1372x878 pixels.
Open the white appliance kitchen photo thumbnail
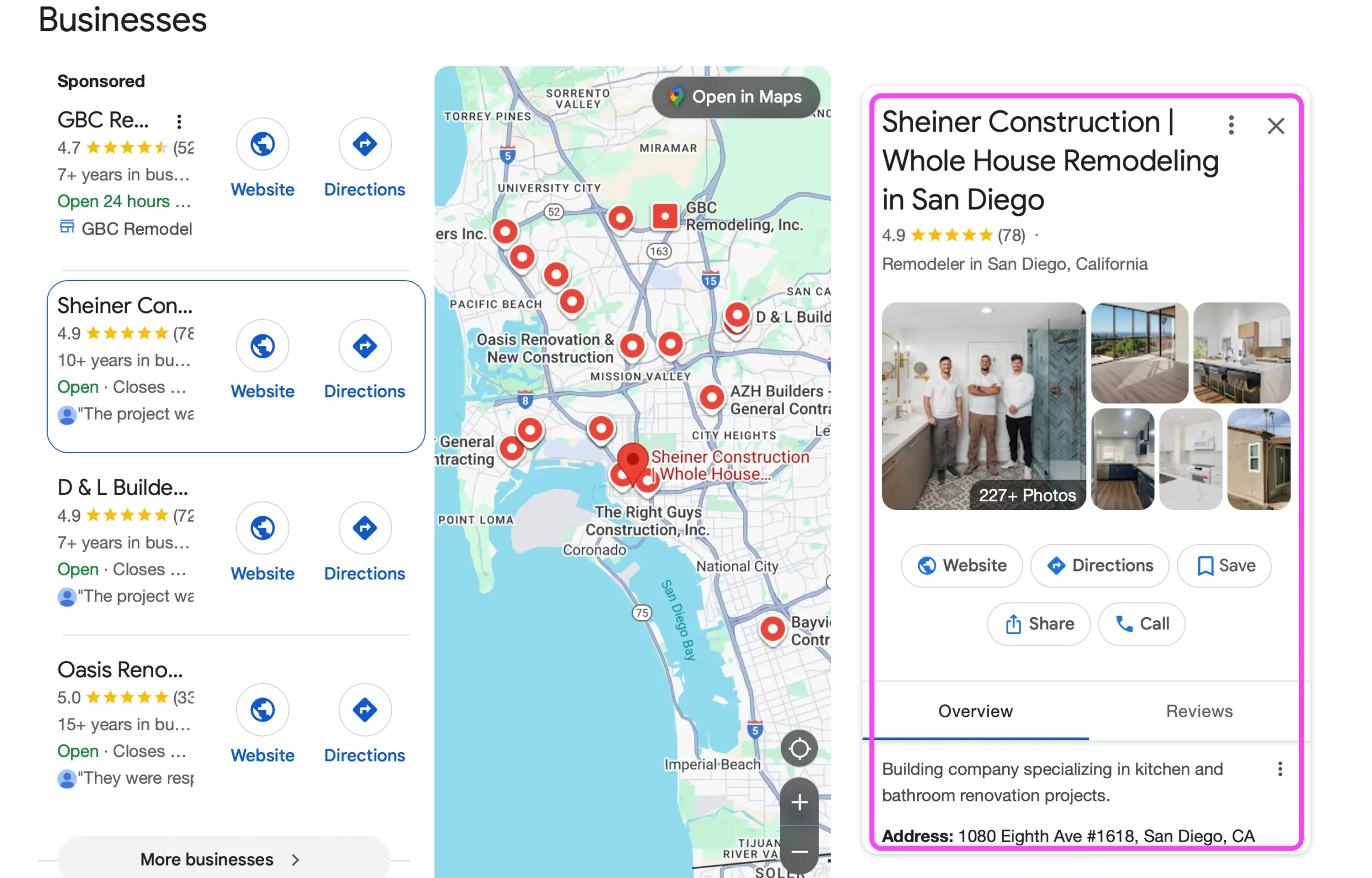(x=1190, y=459)
